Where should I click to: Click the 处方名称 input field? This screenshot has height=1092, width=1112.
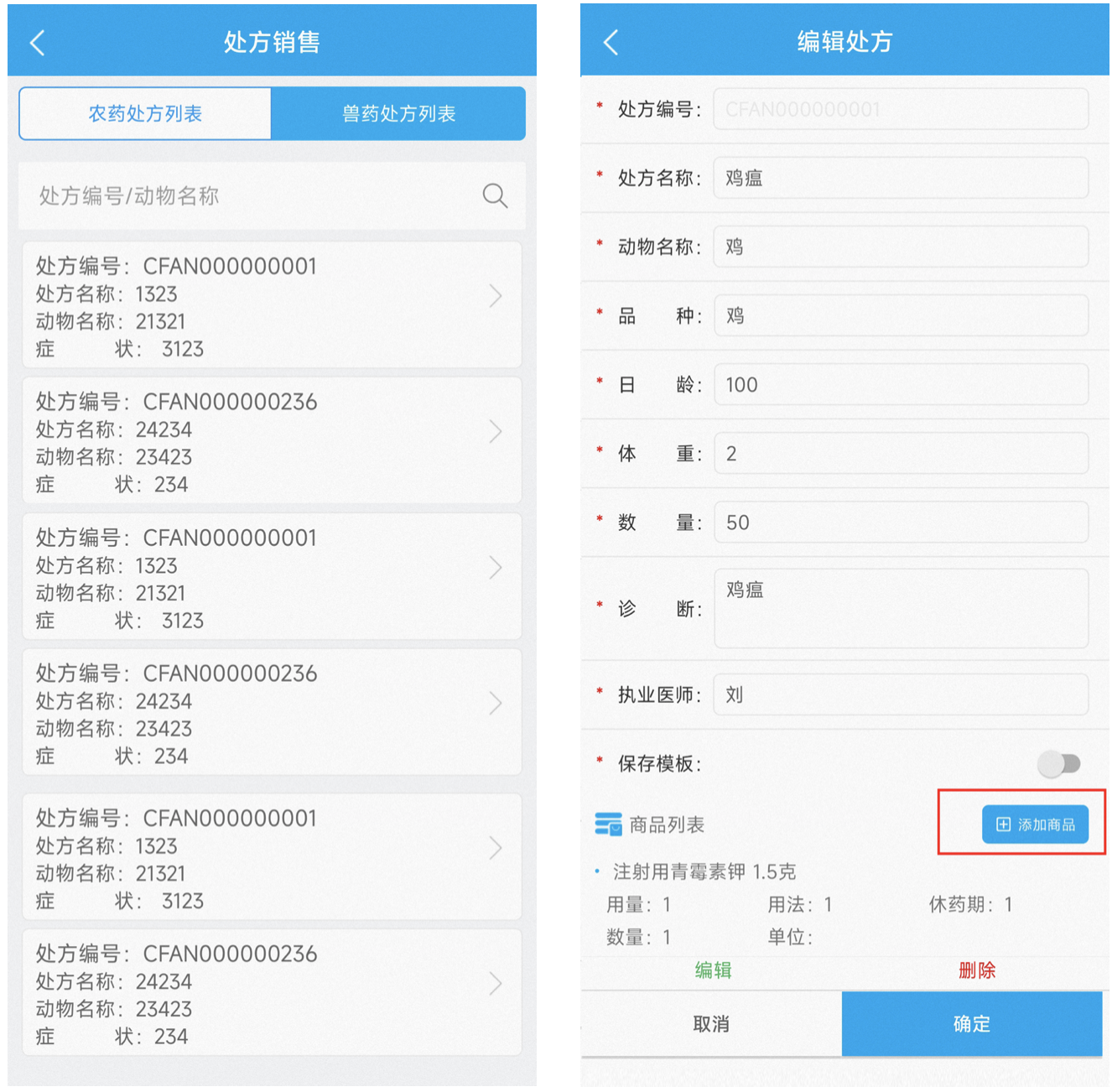click(900, 178)
